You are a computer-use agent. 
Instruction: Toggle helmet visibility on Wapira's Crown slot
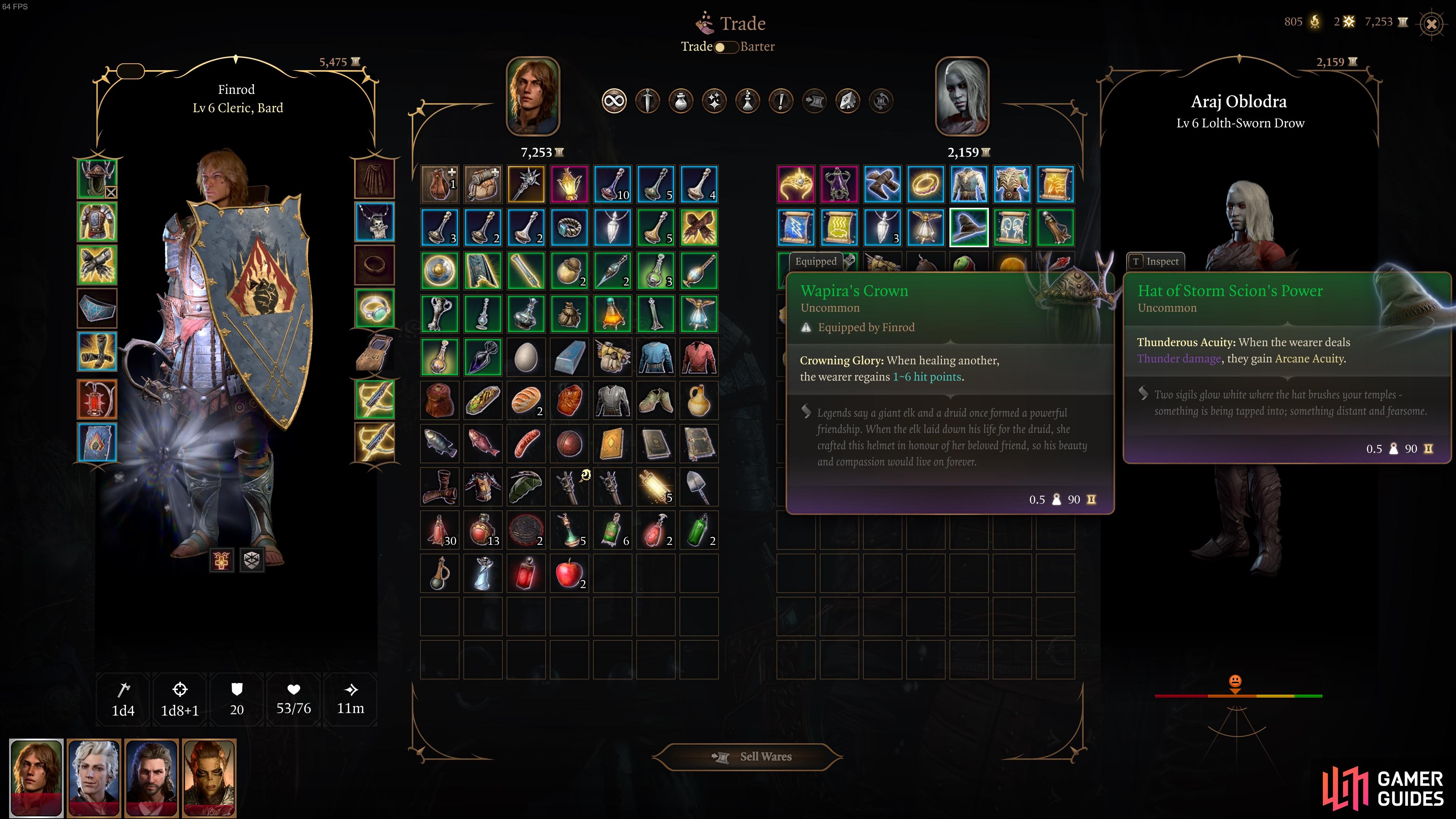tap(111, 193)
